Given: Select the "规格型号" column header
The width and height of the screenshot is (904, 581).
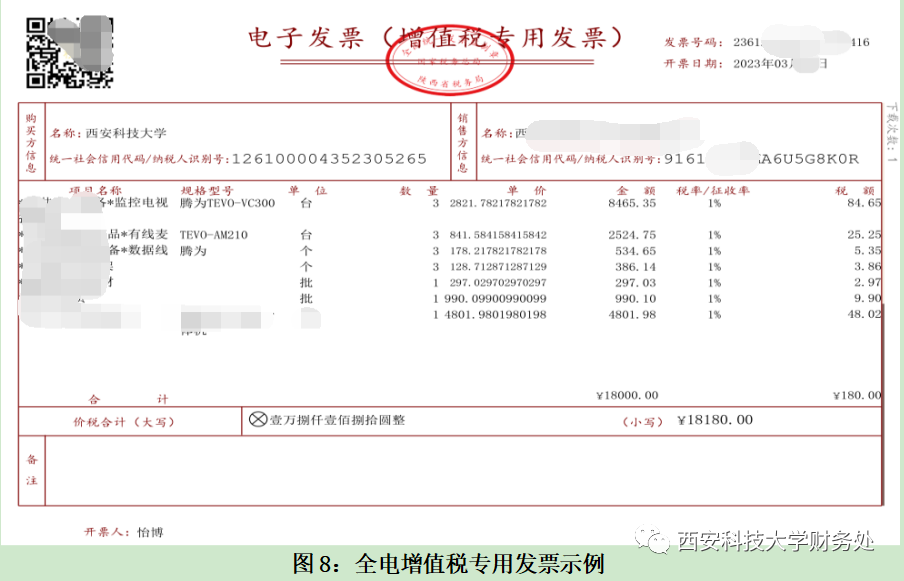Looking at the screenshot, I should (x=208, y=191).
